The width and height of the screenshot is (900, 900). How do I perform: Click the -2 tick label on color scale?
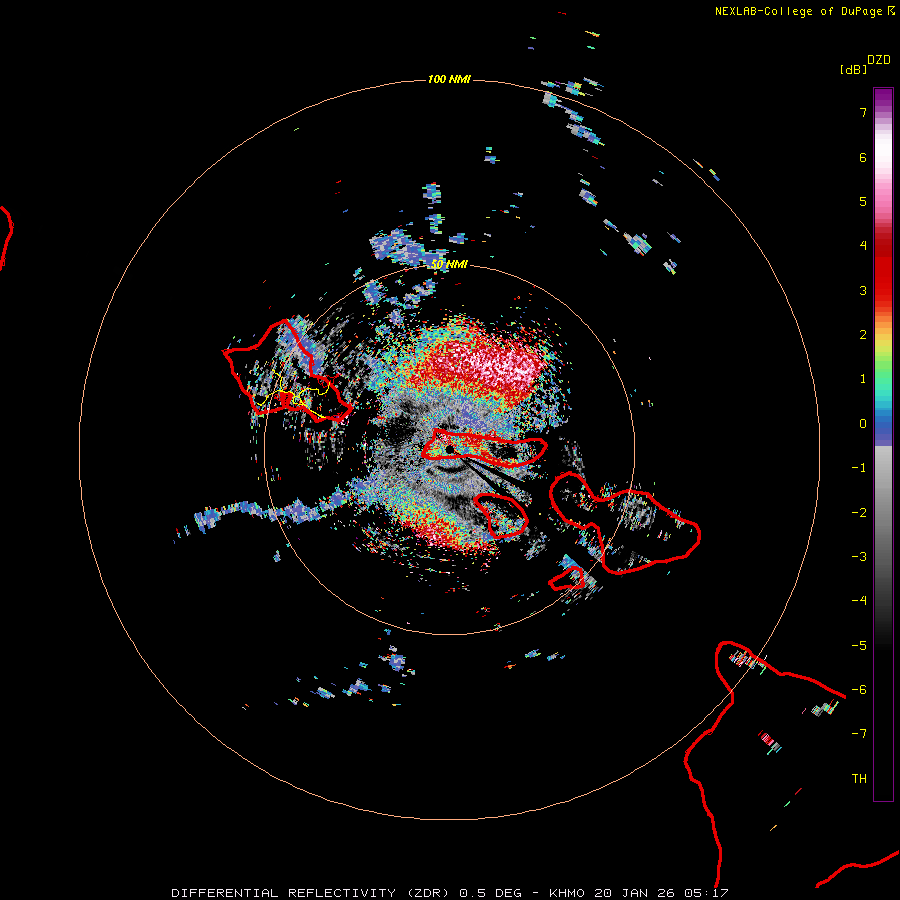tap(859, 513)
